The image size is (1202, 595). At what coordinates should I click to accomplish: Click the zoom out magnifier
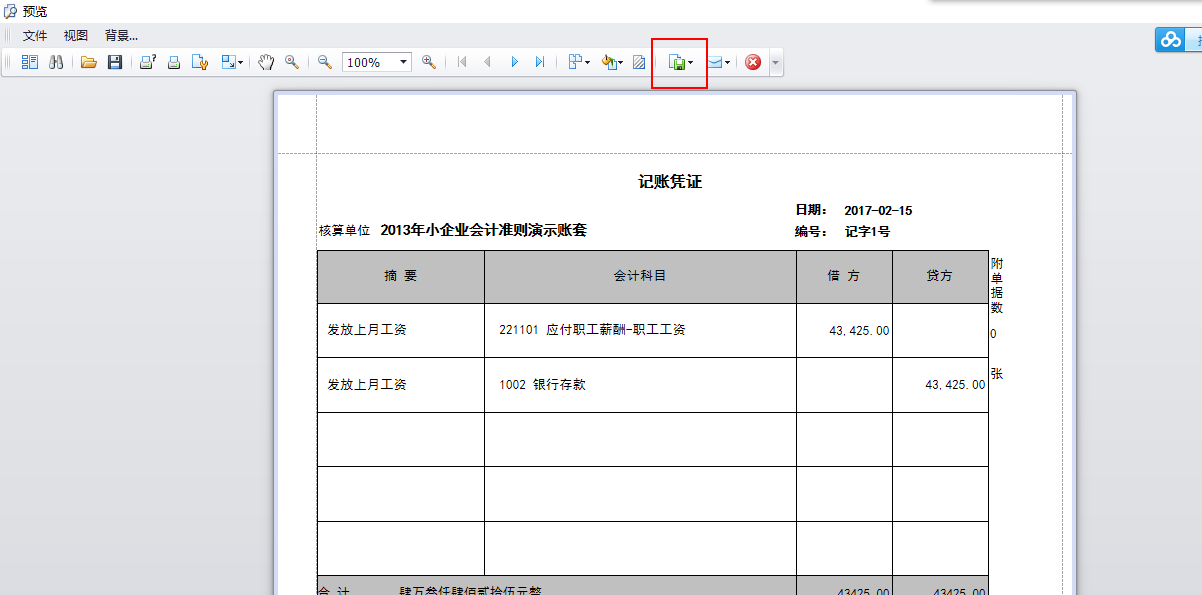point(325,62)
